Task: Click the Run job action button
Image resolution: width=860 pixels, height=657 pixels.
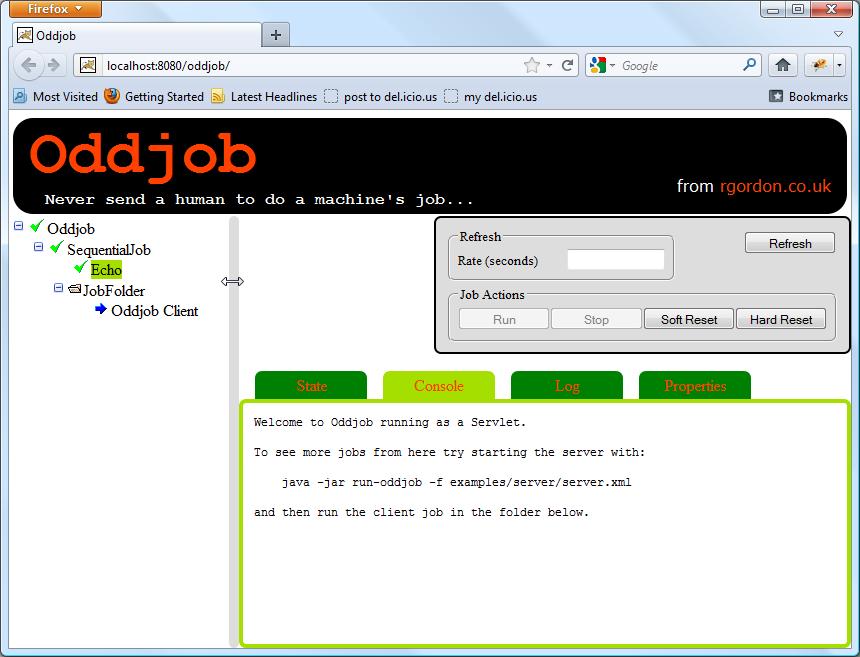Action: click(x=504, y=319)
